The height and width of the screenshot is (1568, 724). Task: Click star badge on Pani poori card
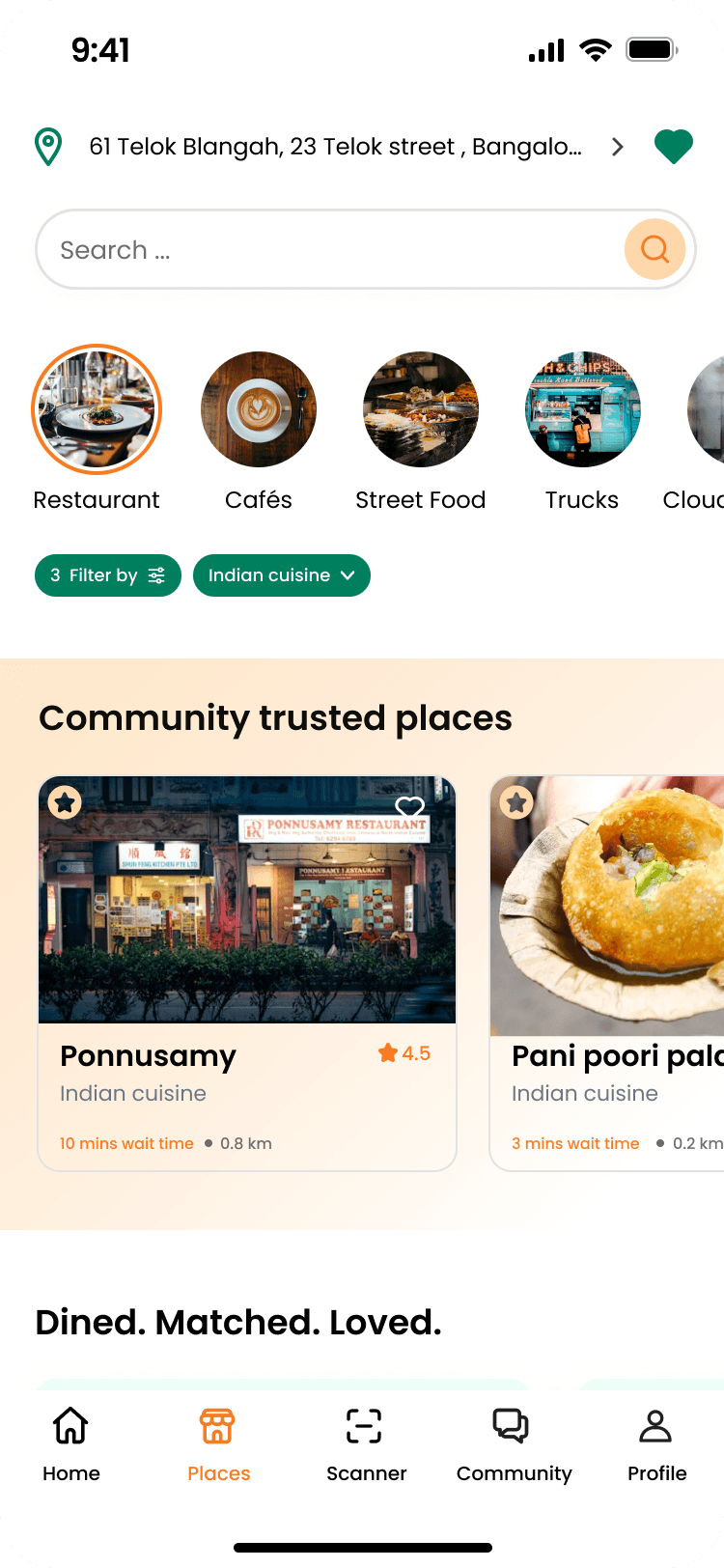[516, 801]
